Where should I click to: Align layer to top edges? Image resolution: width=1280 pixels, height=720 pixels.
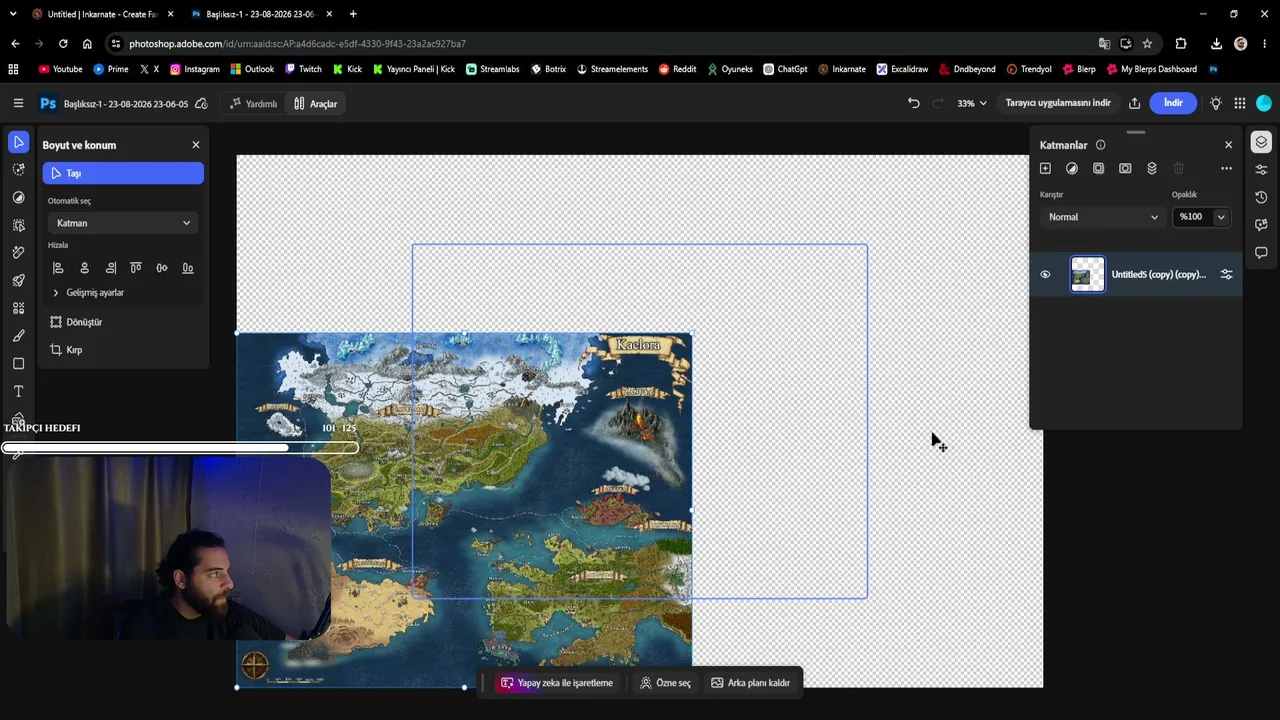[136, 268]
